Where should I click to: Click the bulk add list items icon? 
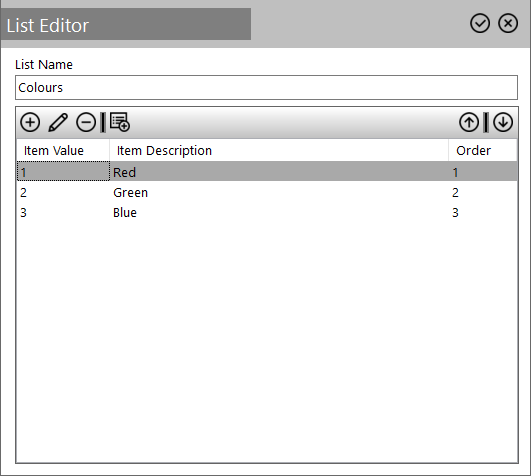click(120, 122)
